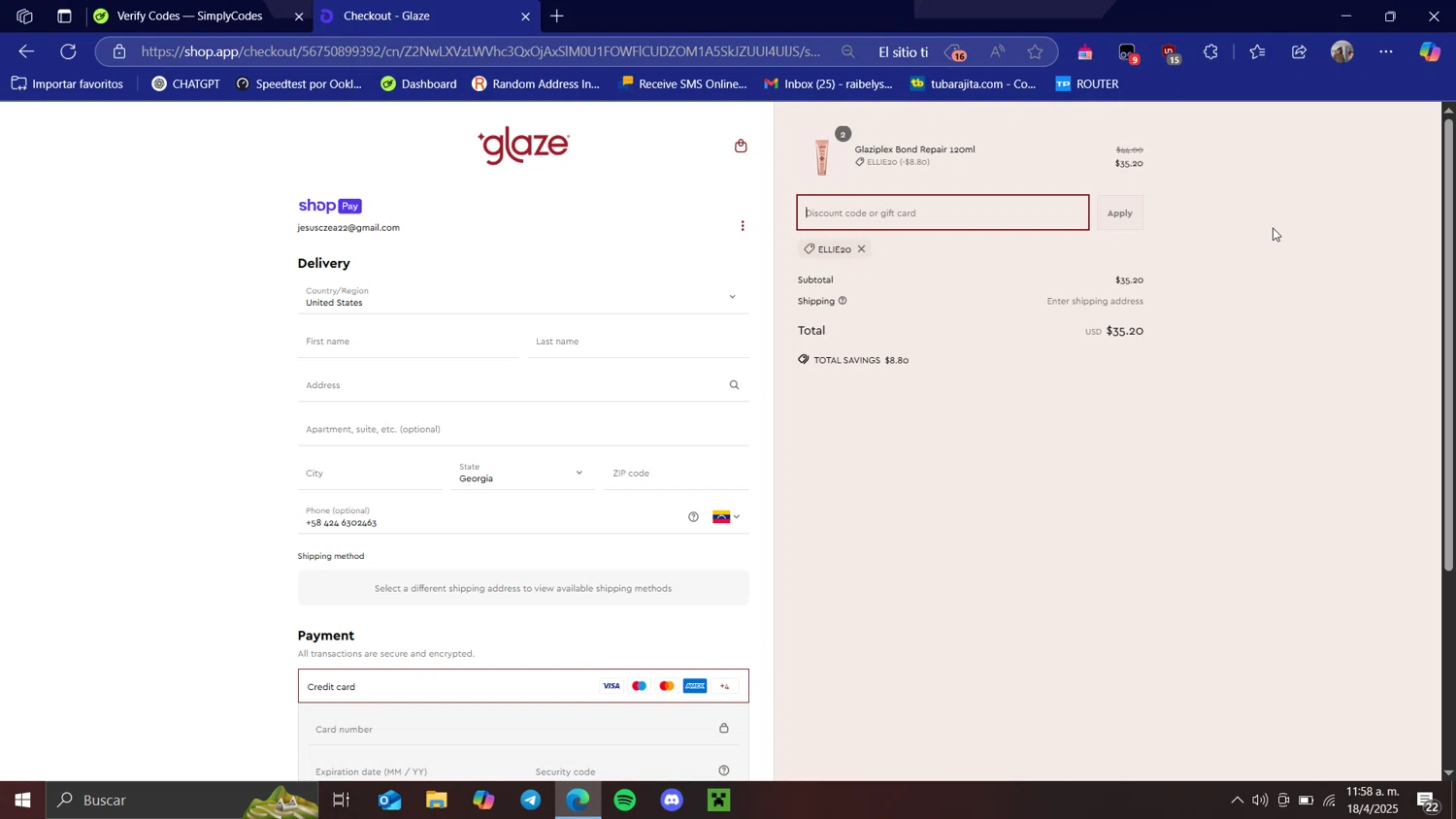
Task: Click the Shop Pay logo
Action: coord(330,206)
